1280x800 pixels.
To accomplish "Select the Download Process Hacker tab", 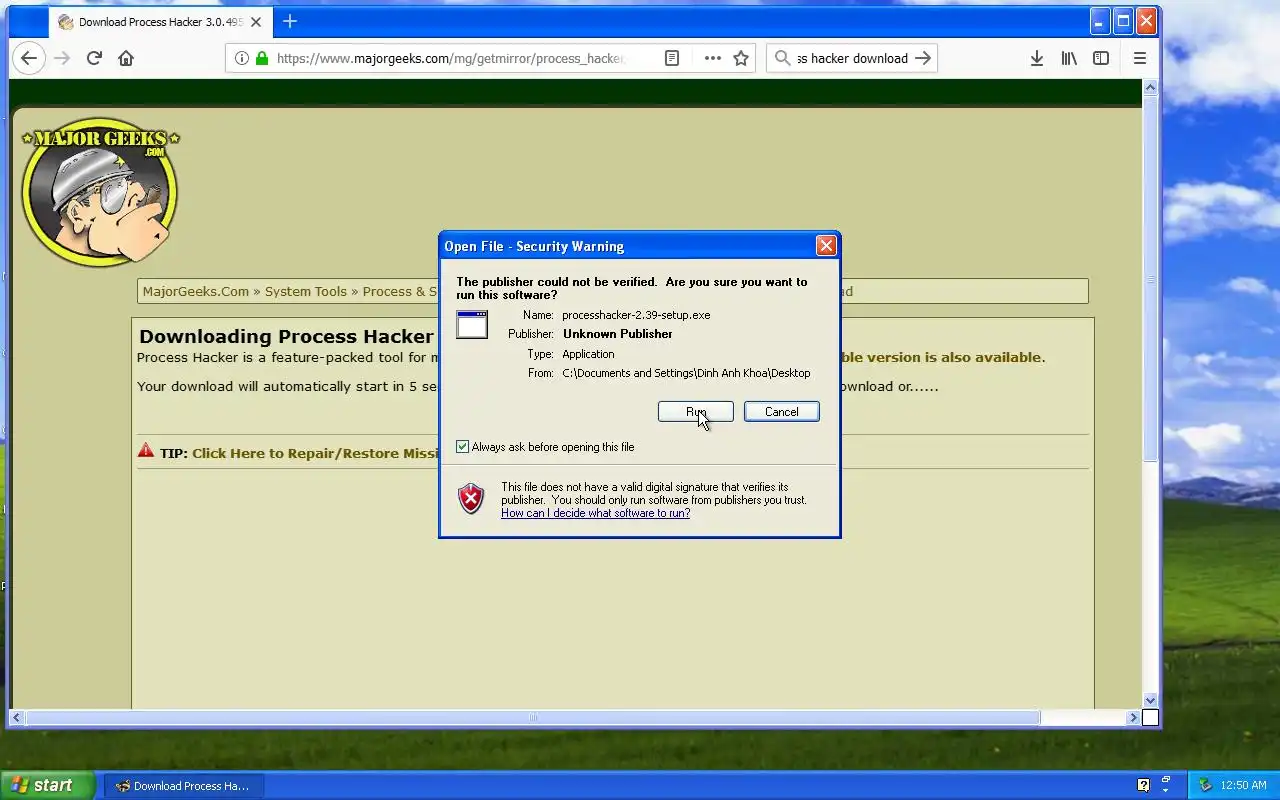I will click(x=160, y=22).
